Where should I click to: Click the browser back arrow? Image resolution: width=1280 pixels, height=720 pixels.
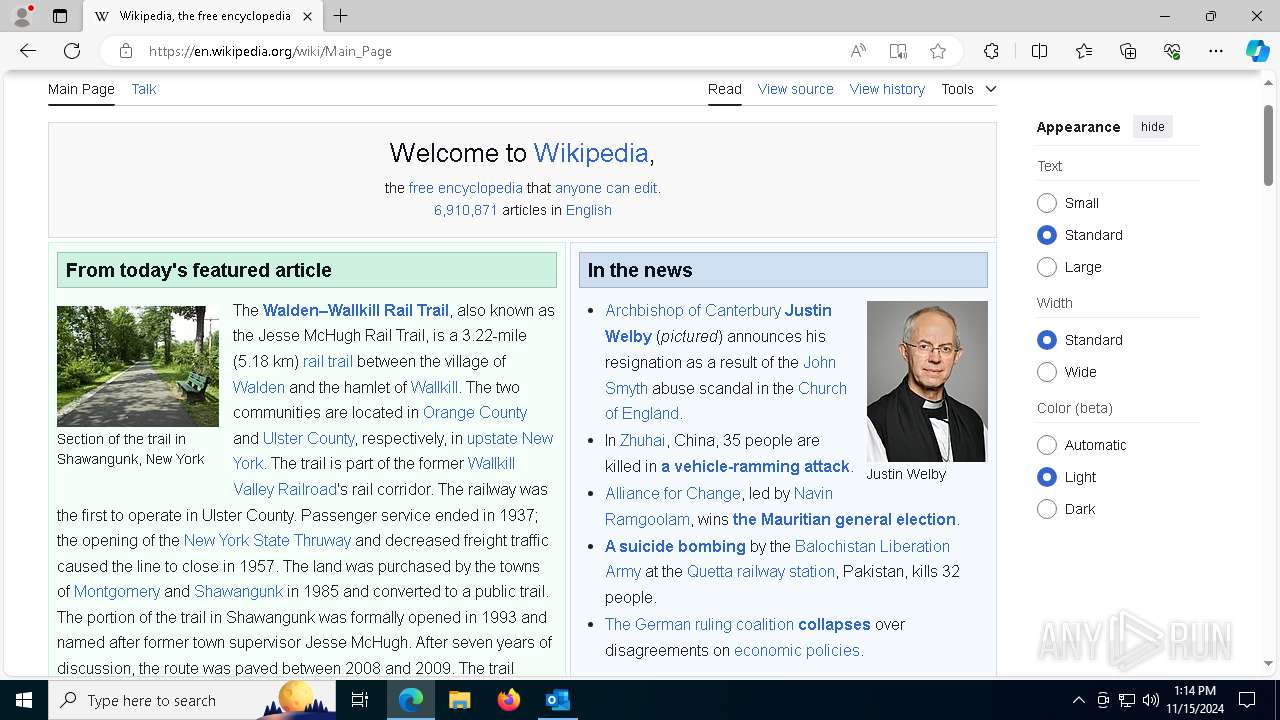point(28,51)
